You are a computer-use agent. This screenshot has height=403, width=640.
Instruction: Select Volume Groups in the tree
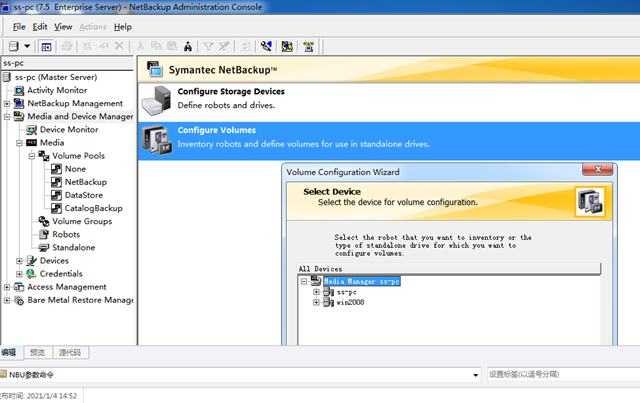[x=82, y=221]
